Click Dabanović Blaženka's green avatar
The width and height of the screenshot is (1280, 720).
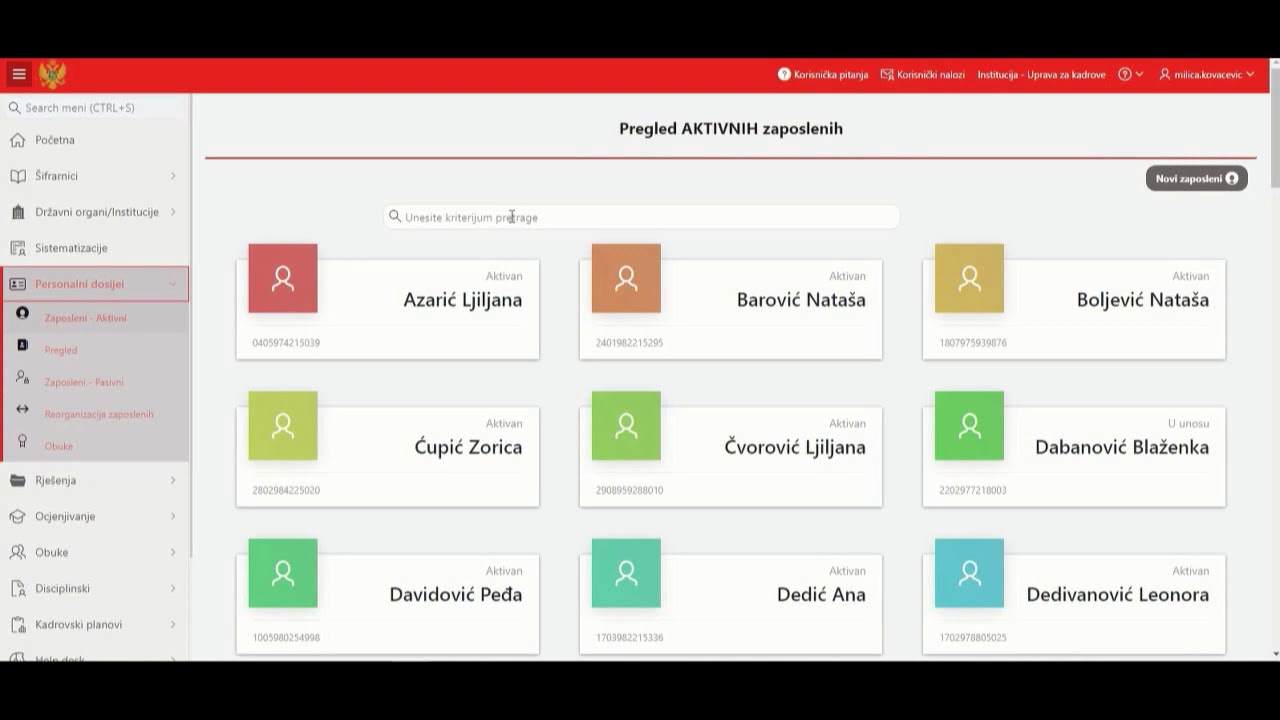pyautogui.click(x=969, y=426)
